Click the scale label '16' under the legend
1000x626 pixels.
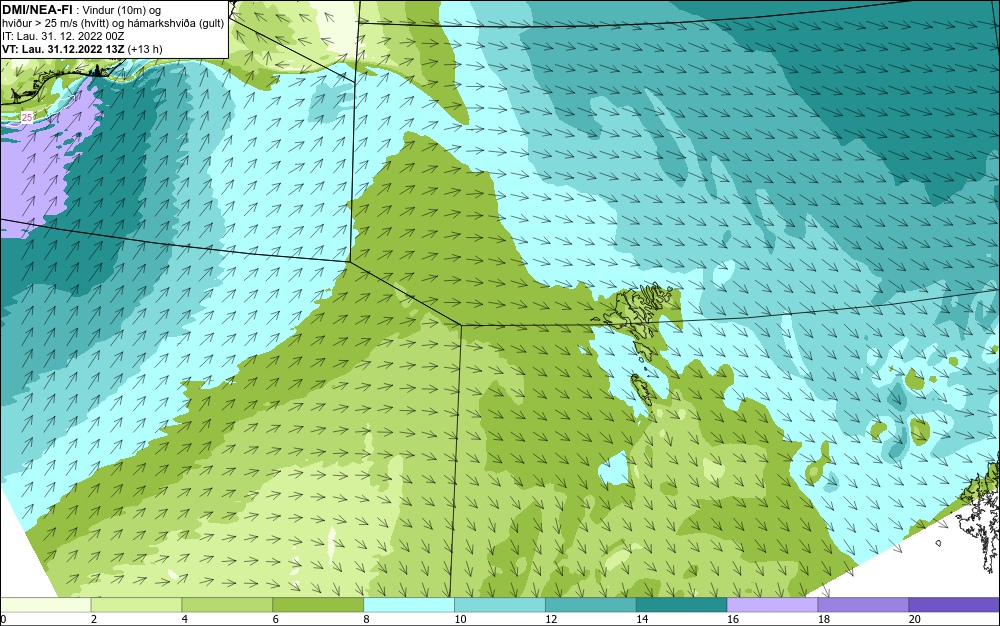733,619
